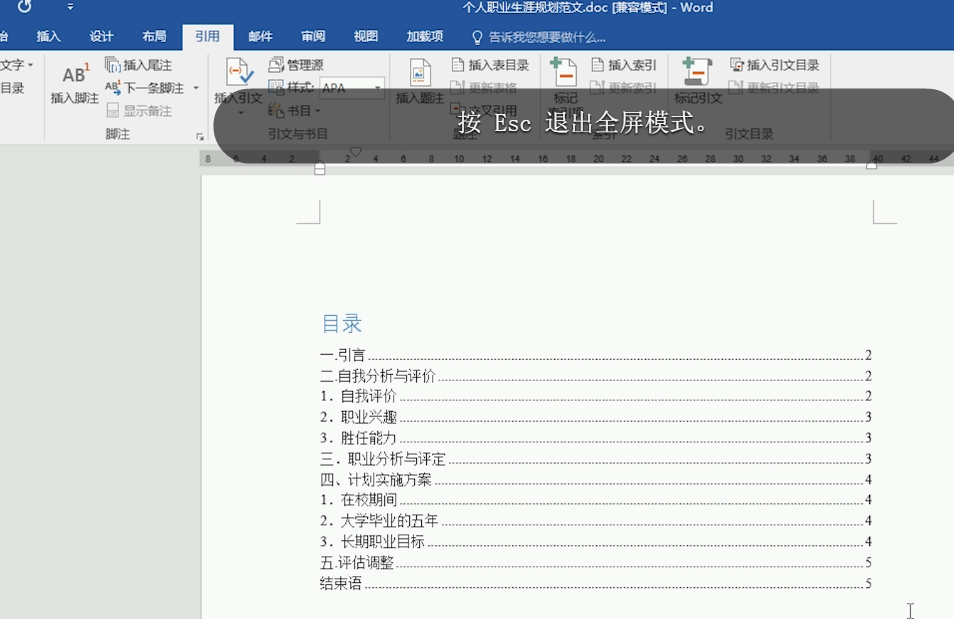Click the 结束语 contents entry
The width and height of the screenshot is (954, 619).
pos(596,583)
